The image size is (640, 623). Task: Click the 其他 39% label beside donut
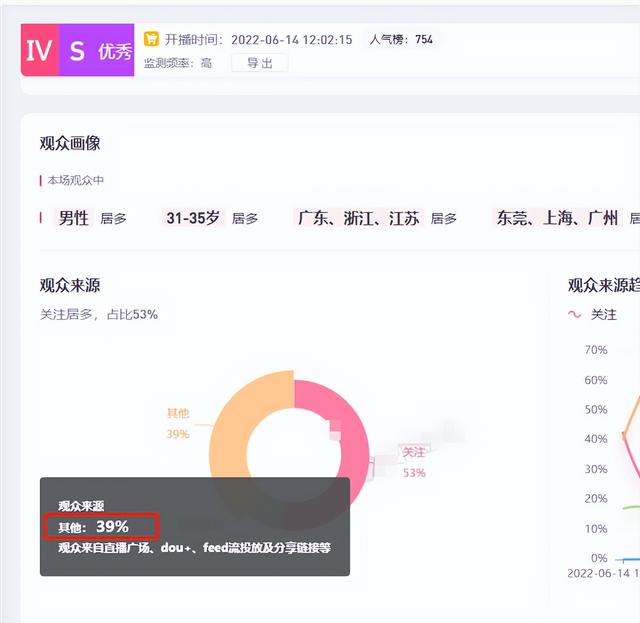[x=178, y=423]
